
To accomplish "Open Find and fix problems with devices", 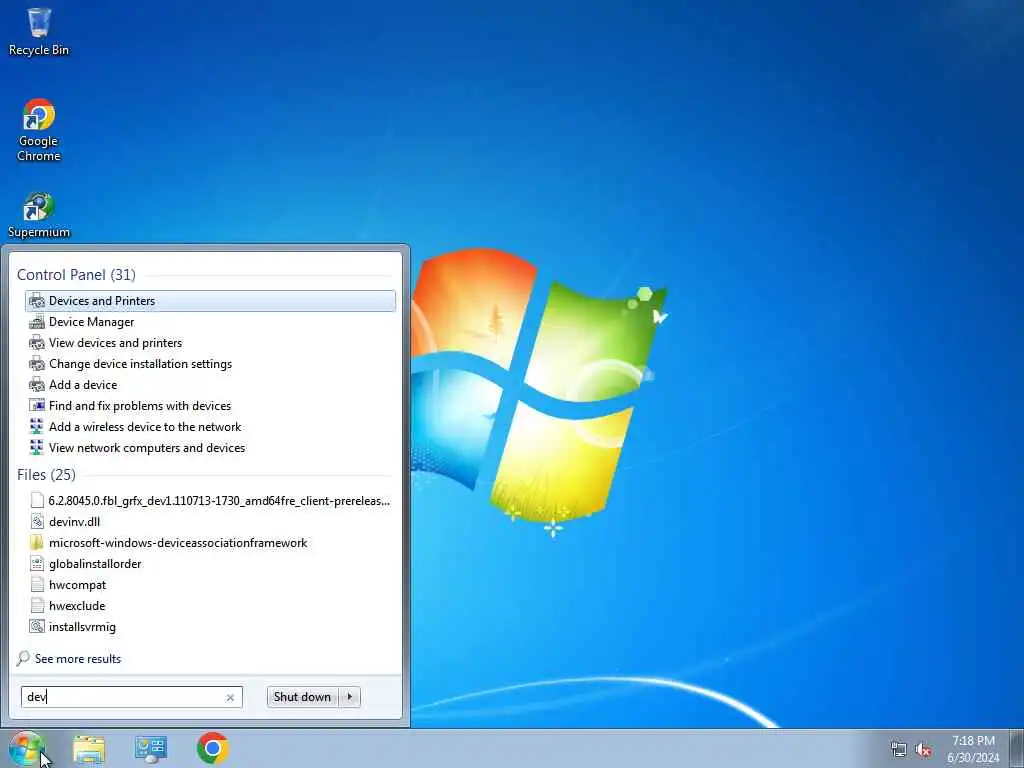I will (x=210, y=406).
